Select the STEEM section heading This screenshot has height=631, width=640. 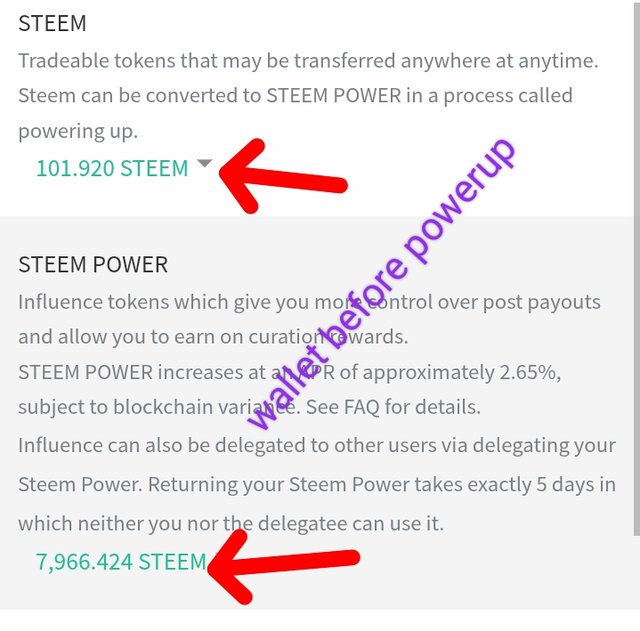tap(53, 23)
